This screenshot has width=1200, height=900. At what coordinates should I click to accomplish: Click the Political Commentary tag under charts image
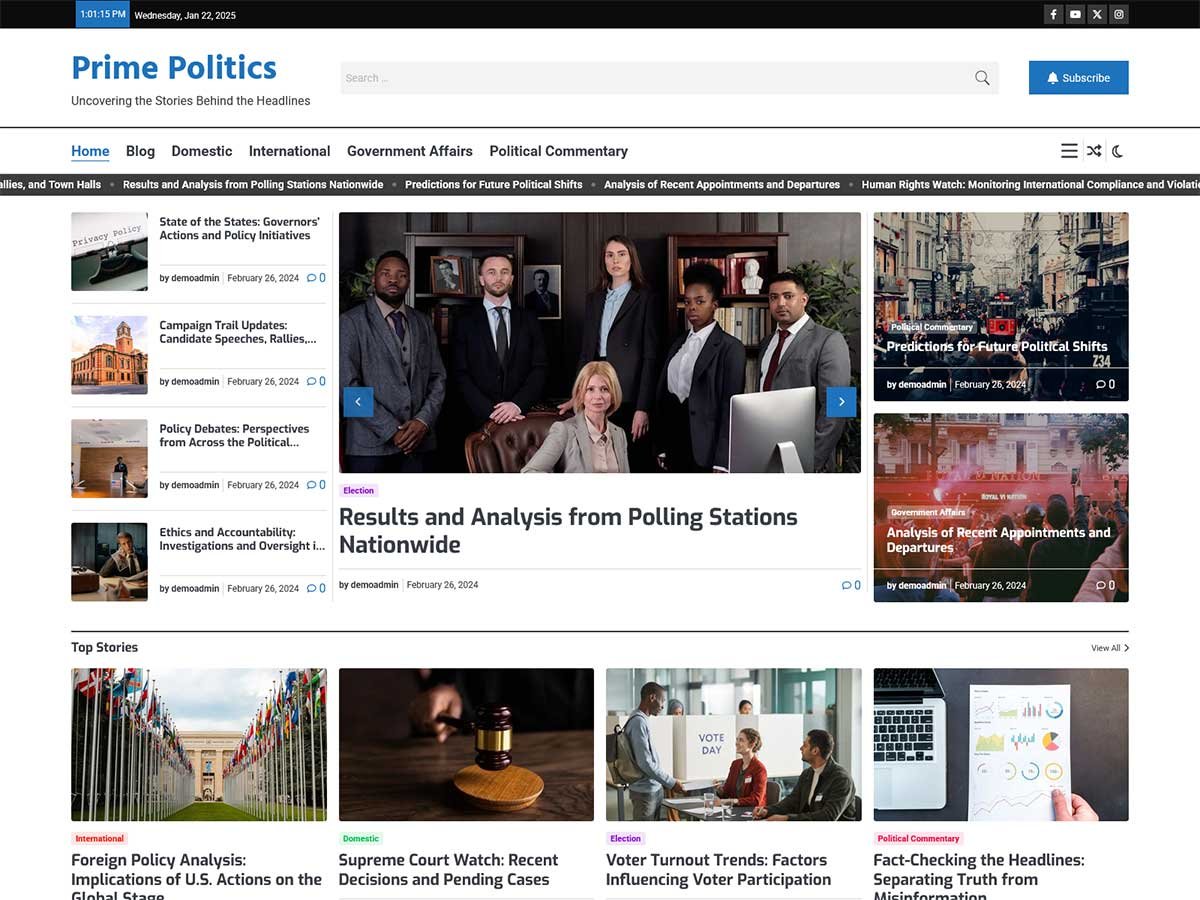point(918,839)
